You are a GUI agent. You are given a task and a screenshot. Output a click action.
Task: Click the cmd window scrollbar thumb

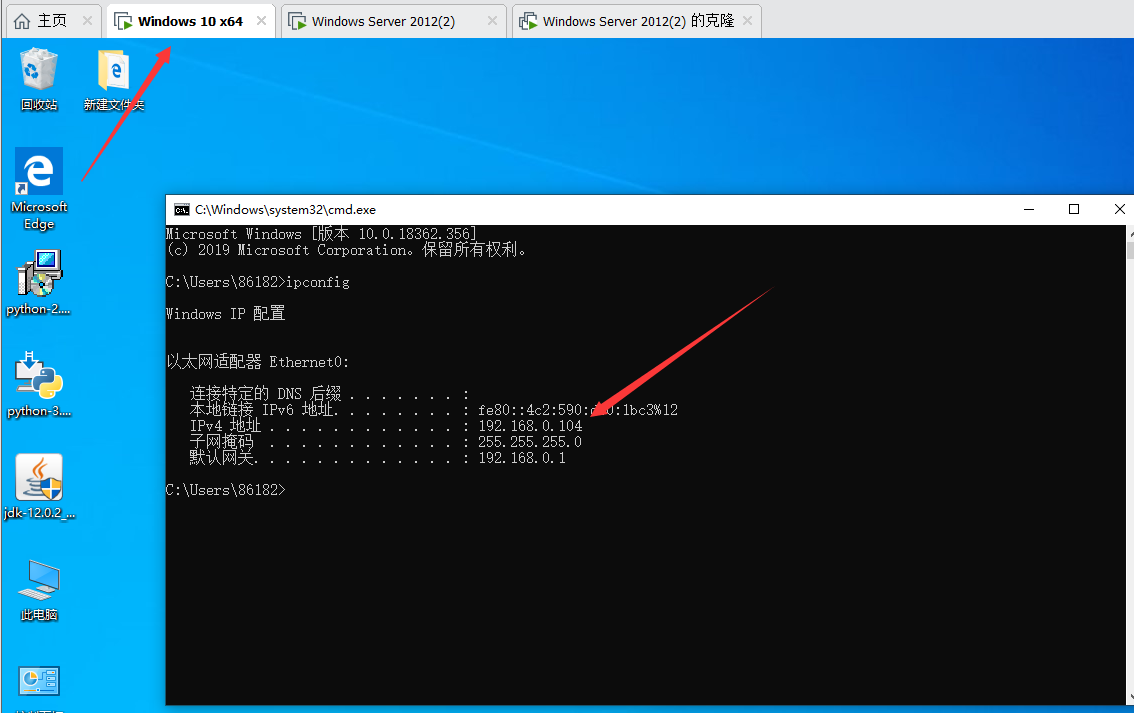coord(1130,250)
